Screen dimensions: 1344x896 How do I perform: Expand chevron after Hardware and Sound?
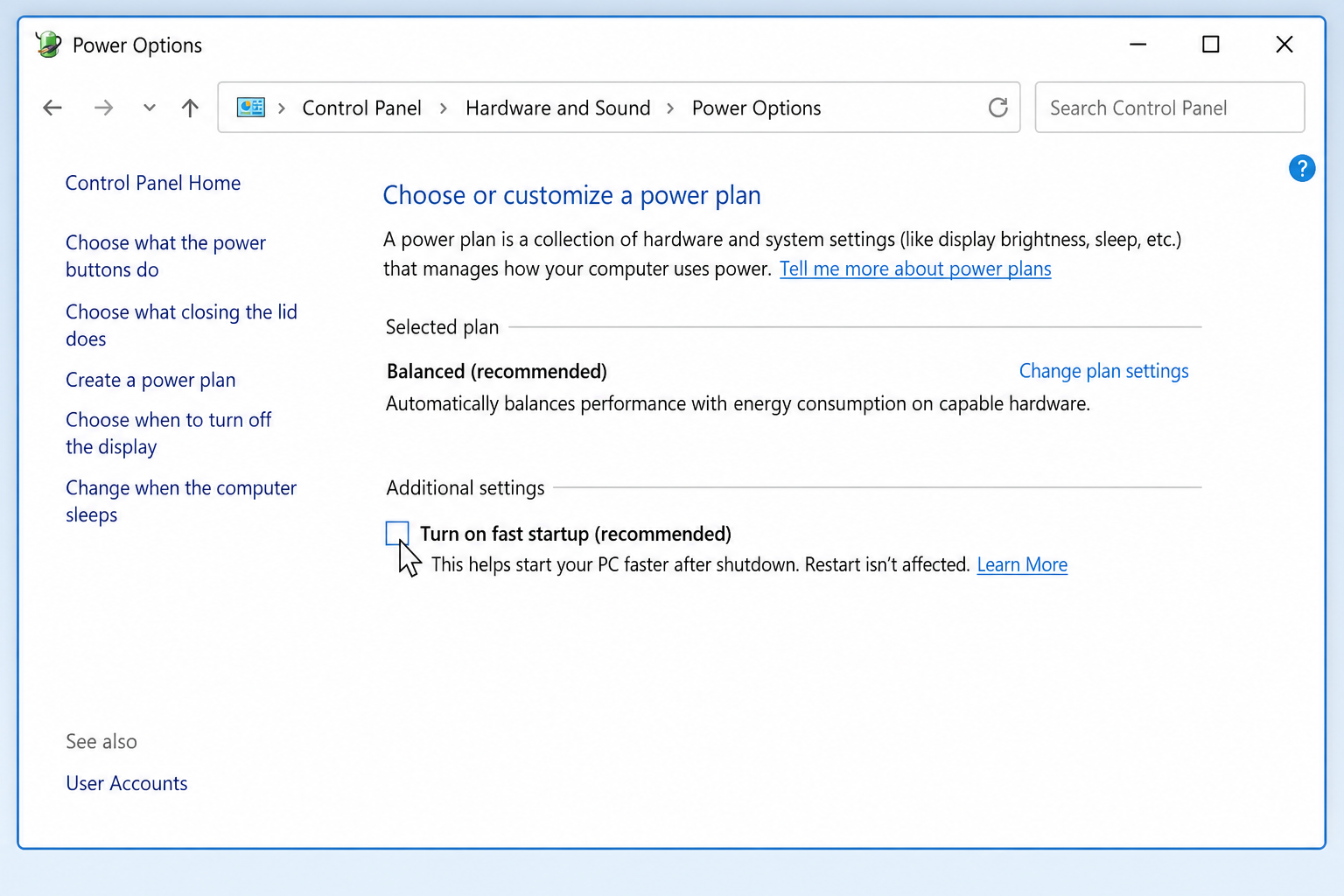(670, 108)
